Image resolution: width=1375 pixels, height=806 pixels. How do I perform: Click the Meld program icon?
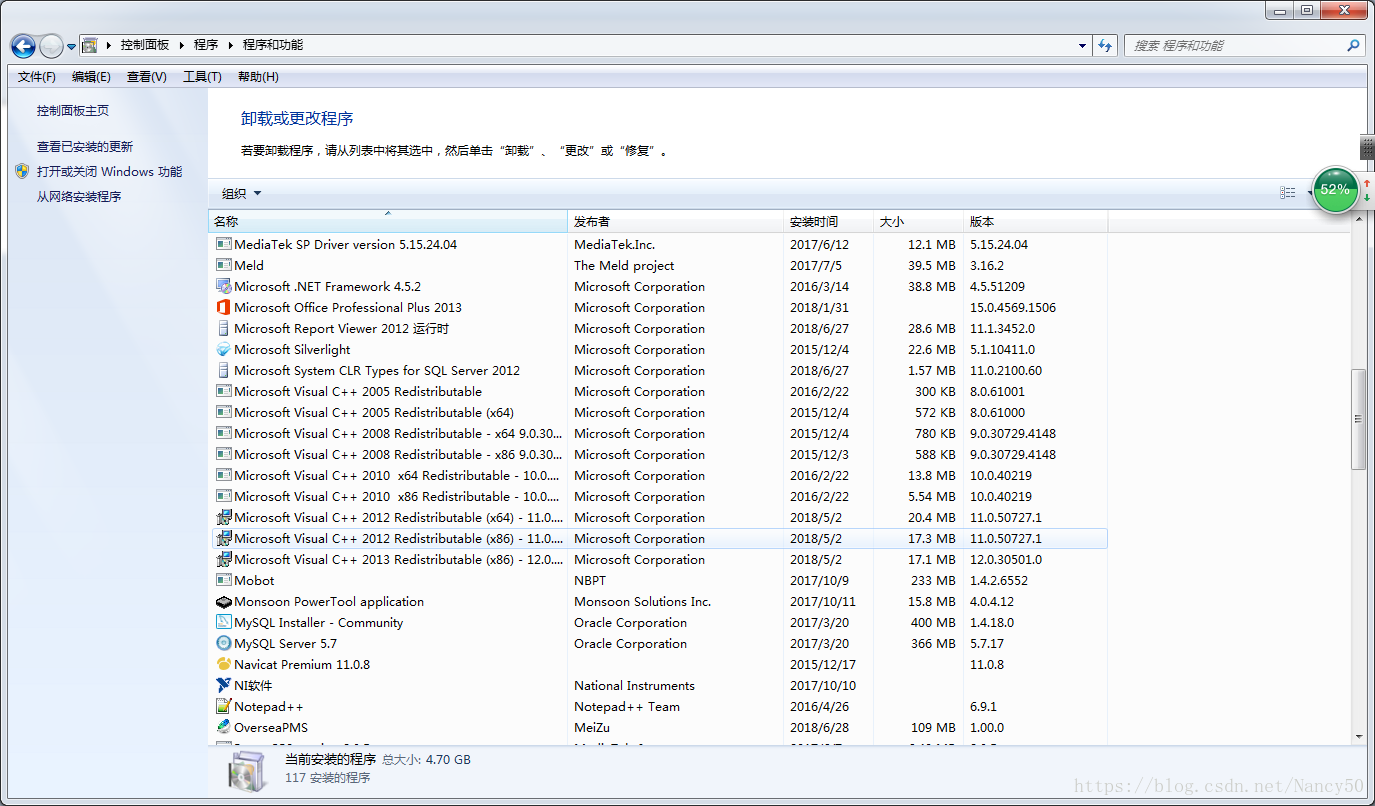tap(224, 265)
